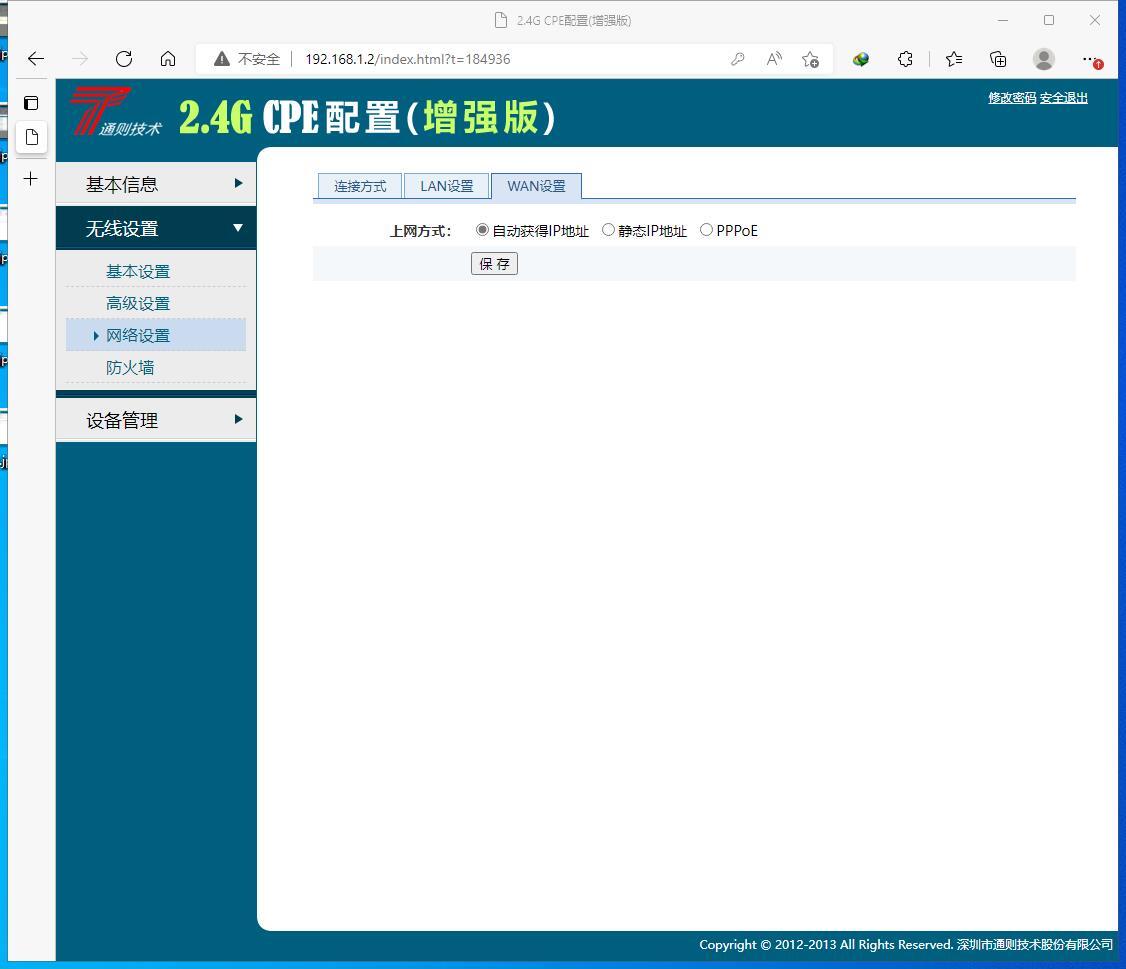Open saved passwords key icon in address bar
This screenshot has height=969, width=1126.
737,59
